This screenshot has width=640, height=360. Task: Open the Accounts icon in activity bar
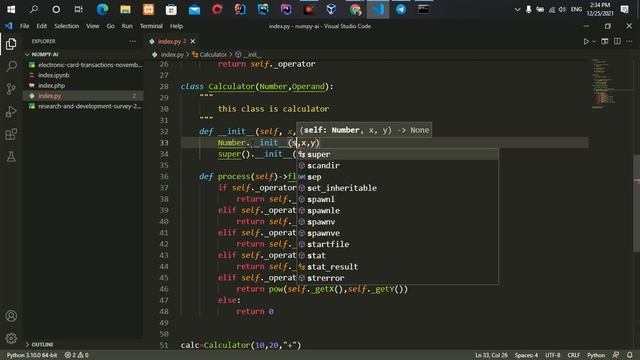point(11,316)
